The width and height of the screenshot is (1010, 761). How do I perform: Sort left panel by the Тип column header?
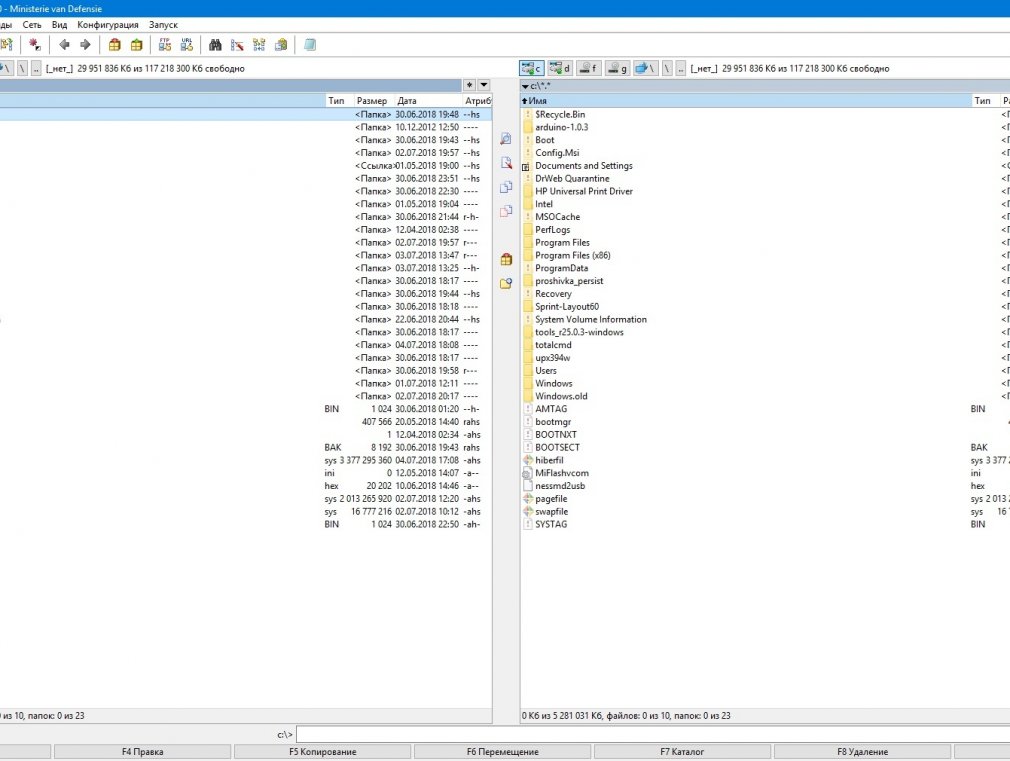339,101
